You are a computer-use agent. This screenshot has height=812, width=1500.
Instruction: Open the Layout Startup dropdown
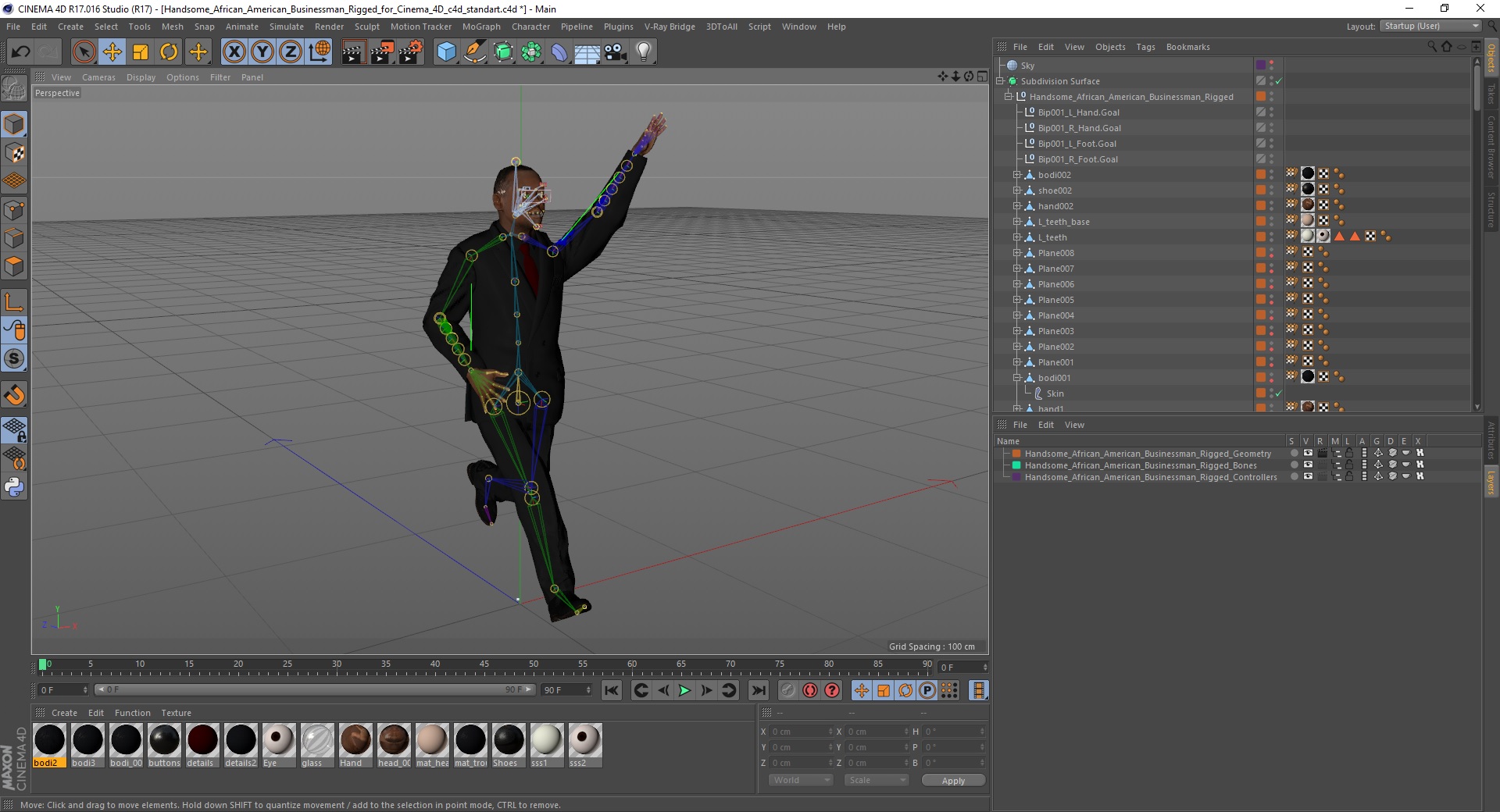pos(1430,26)
